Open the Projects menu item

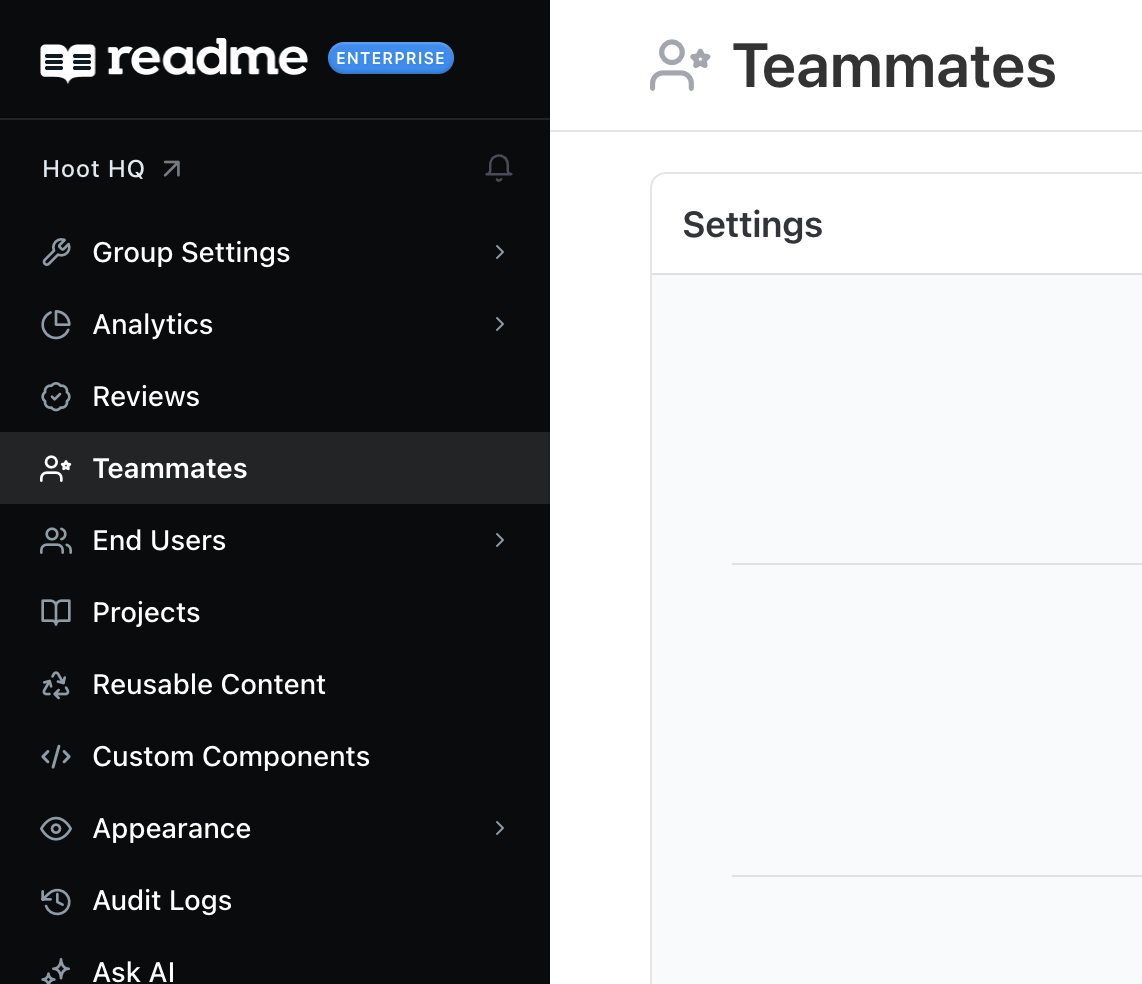tap(275, 613)
